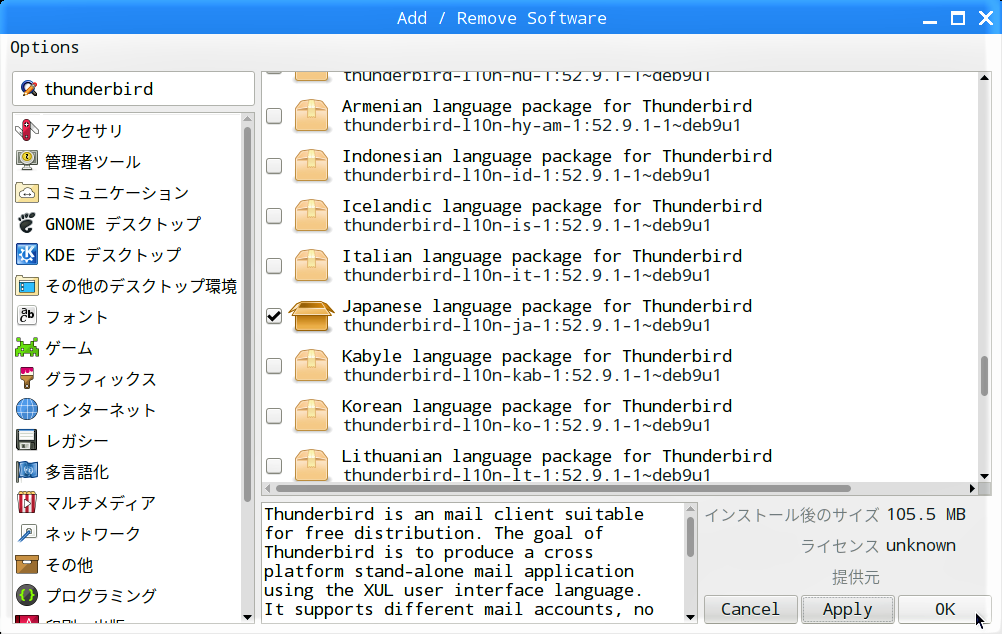Select the 多言語化 category label
This screenshot has width=1002, height=634.
[77, 472]
